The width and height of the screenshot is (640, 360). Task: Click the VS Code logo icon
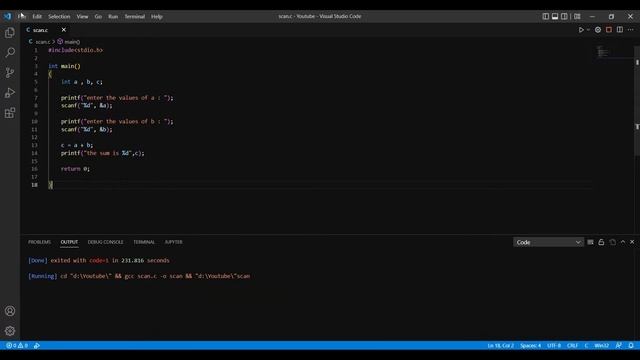coord(7,16)
